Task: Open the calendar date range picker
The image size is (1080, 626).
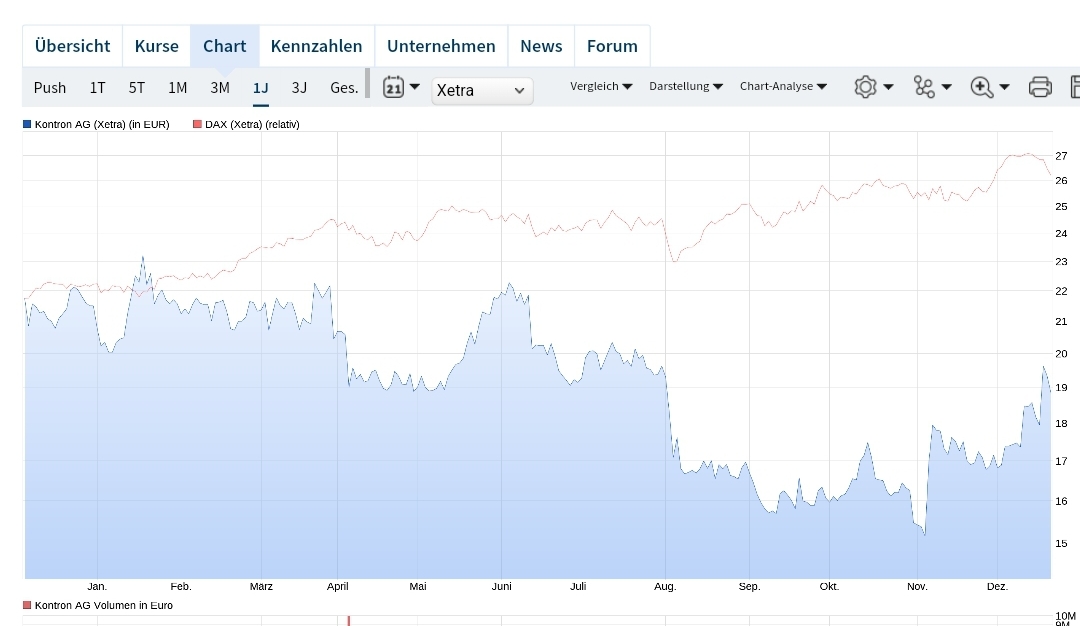Action: pyautogui.click(x=395, y=87)
